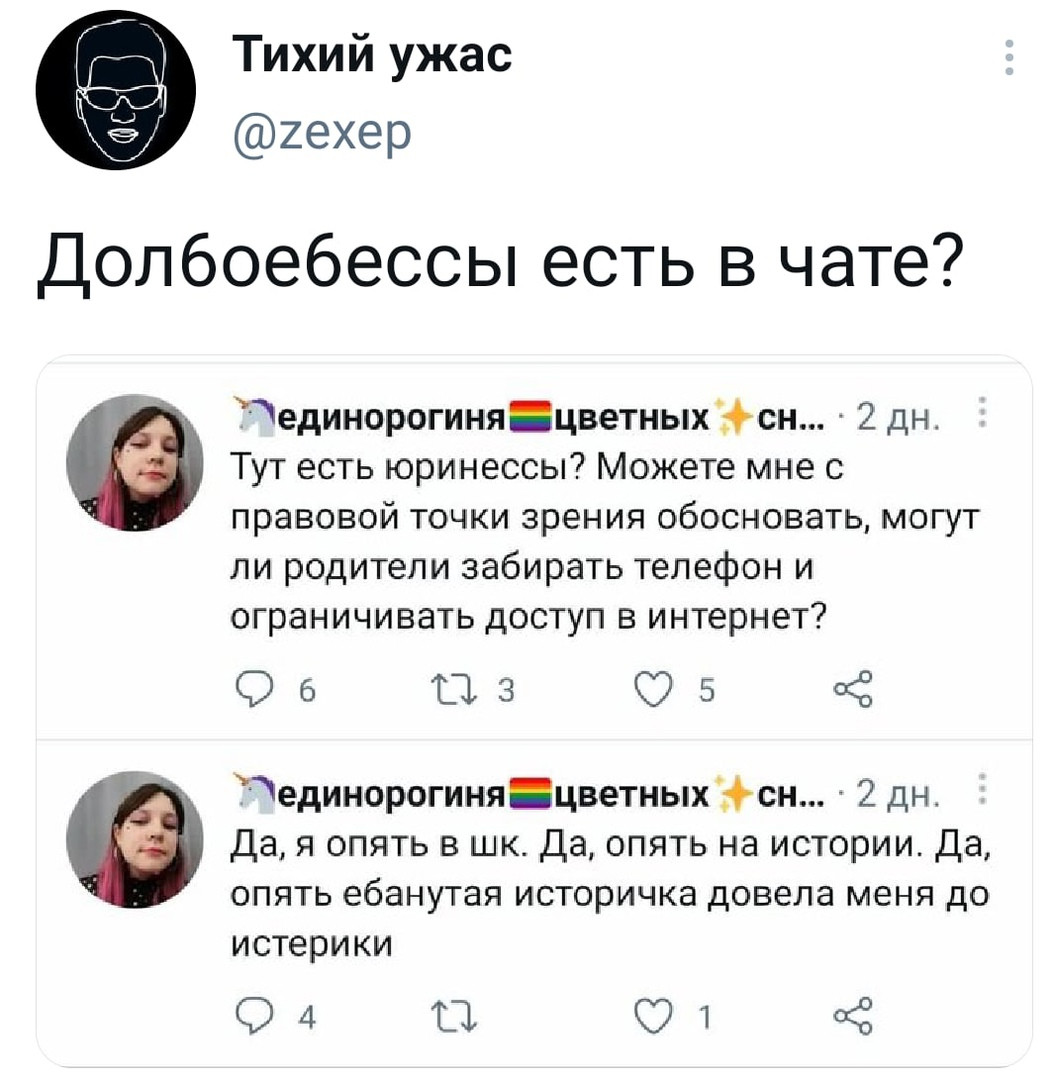Open avatar of first quoted tweet author

(135, 462)
